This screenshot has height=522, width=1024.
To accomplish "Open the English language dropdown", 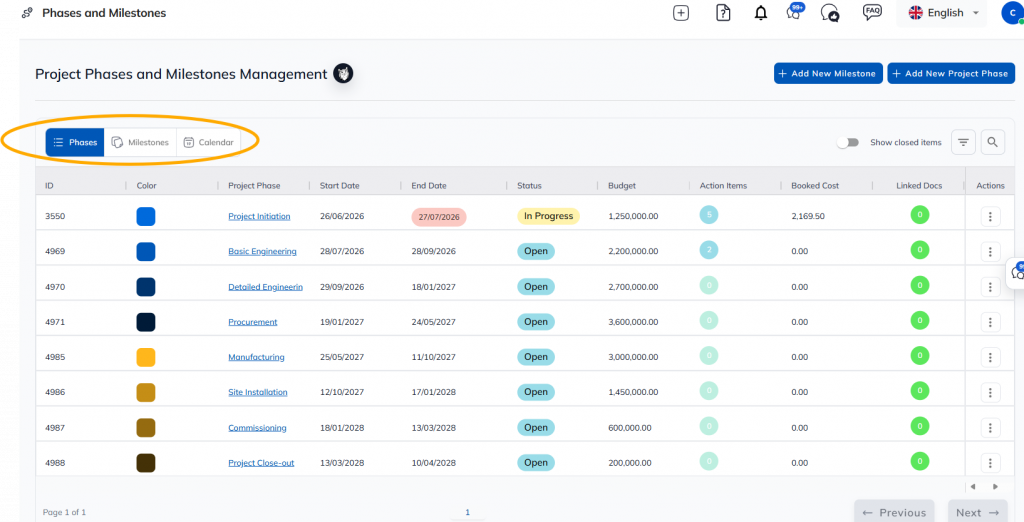I will pyautogui.click(x=942, y=13).
